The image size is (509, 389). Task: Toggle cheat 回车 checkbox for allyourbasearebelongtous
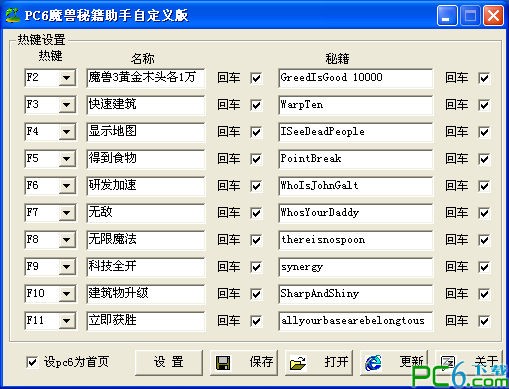[x=484, y=321]
